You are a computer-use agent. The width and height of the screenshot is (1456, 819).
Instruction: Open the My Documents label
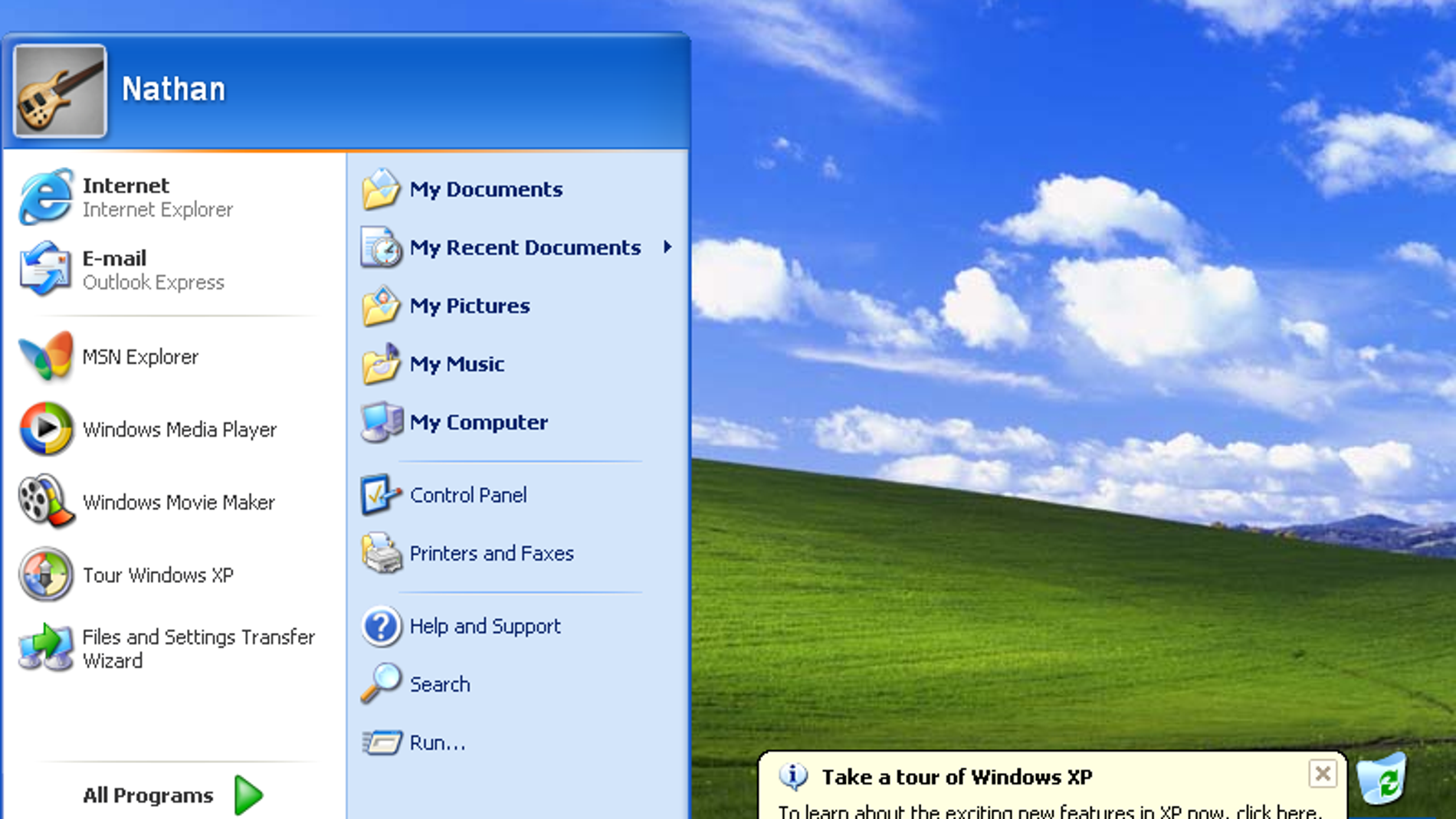[x=486, y=189]
